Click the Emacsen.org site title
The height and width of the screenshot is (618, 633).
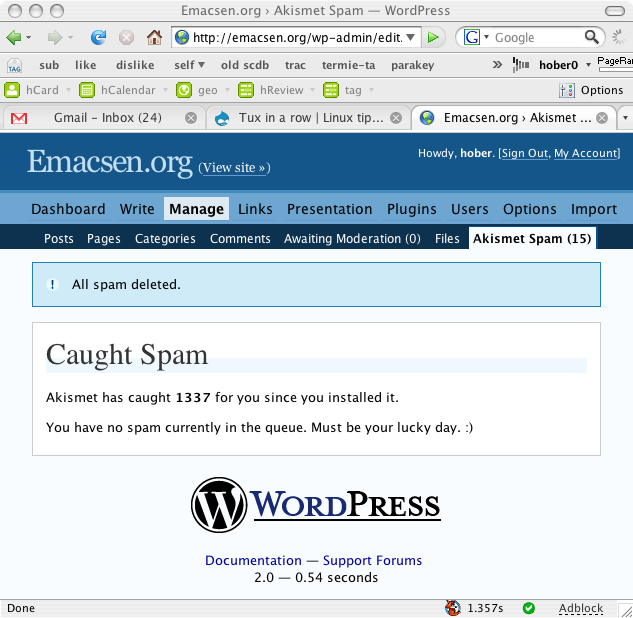[x=109, y=162]
